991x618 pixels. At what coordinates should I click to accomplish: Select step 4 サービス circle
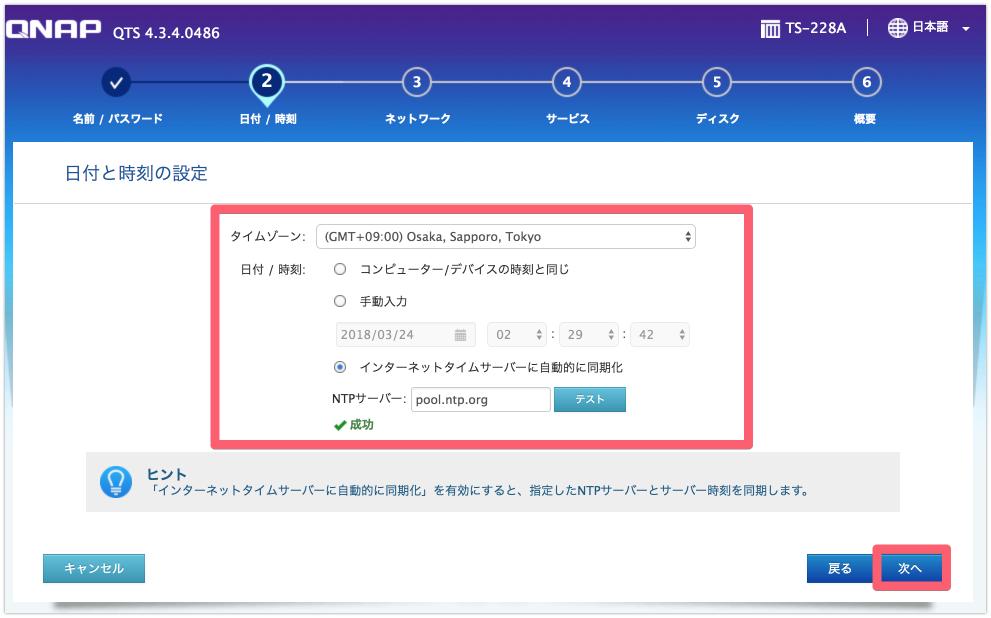(566, 82)
